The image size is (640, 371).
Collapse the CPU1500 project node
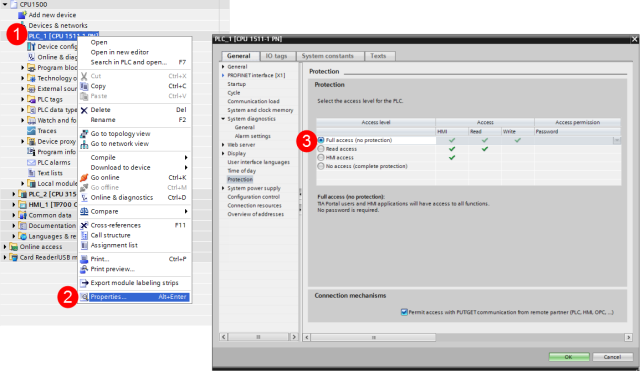(x=5, y=4)
